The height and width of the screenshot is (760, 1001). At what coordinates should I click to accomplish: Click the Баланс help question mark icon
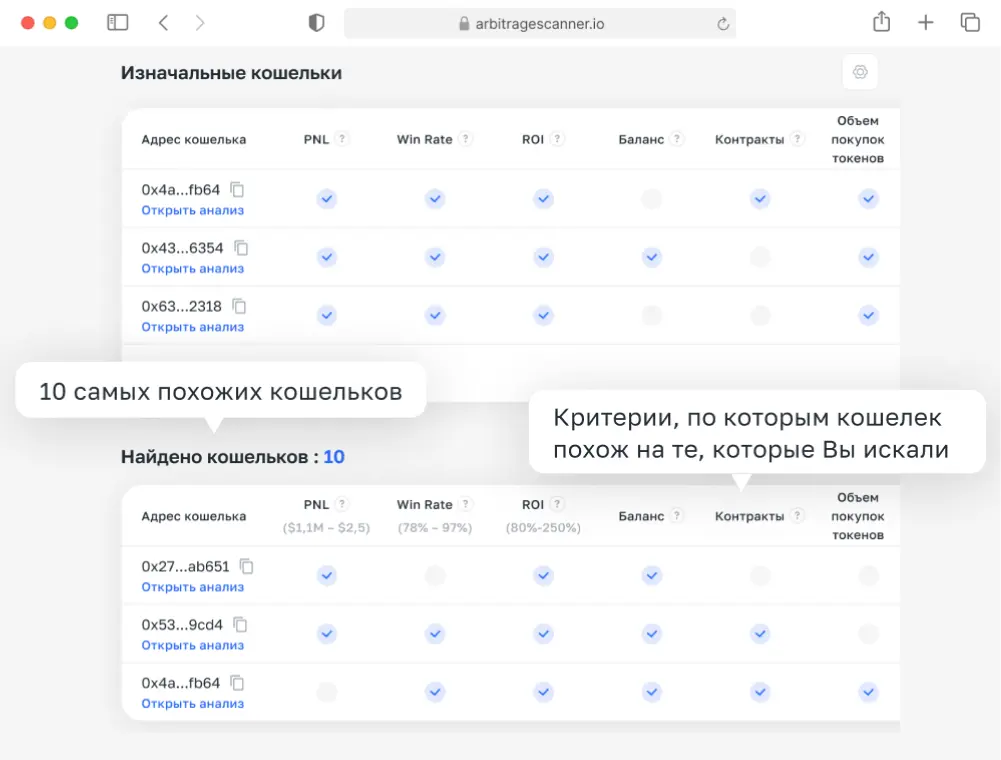[x=676, y=139]
